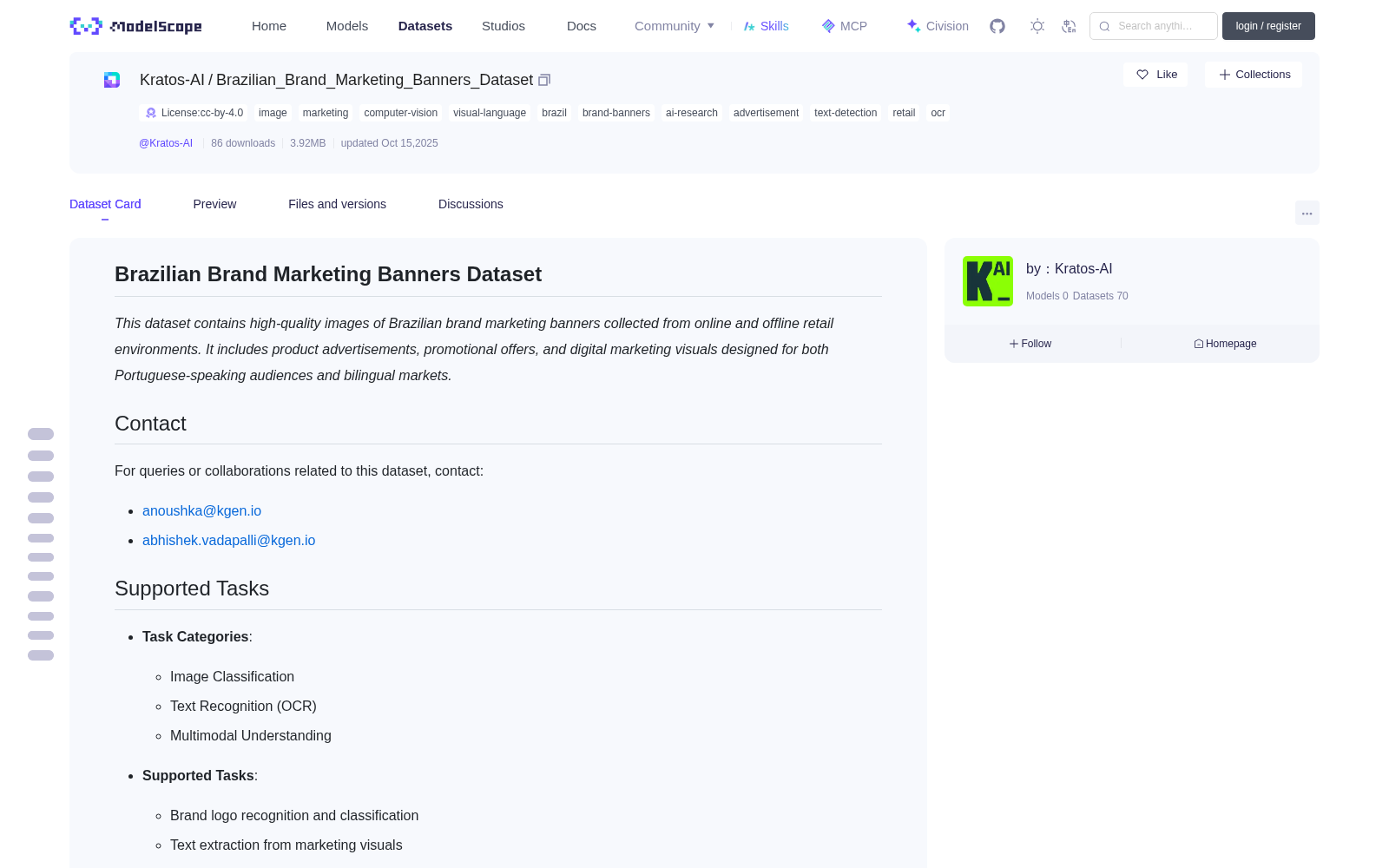The width and height of the screenshot is (1389, 868).
Task: Click the brazil tag
Action: [554, 113]
